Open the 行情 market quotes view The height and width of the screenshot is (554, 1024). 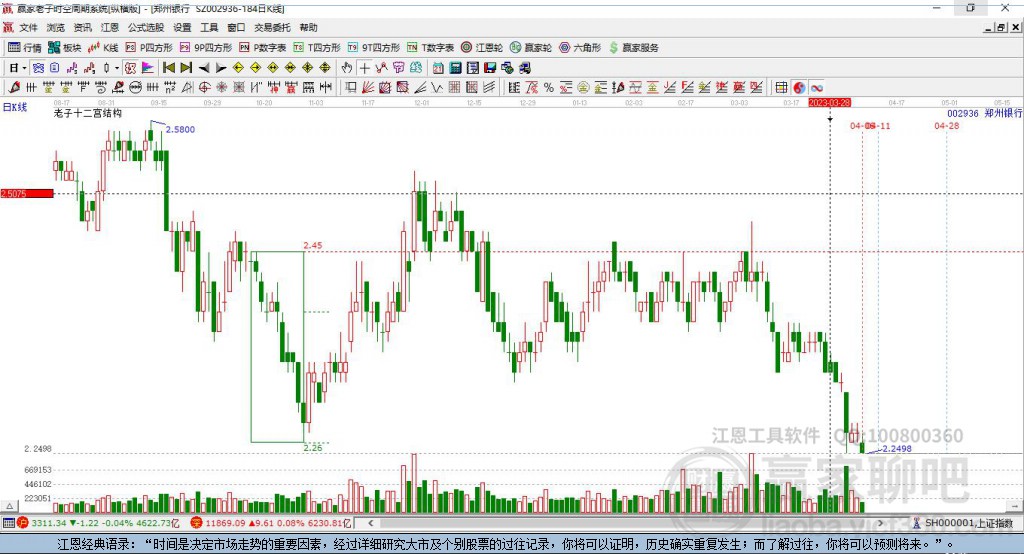click(24, 48)
